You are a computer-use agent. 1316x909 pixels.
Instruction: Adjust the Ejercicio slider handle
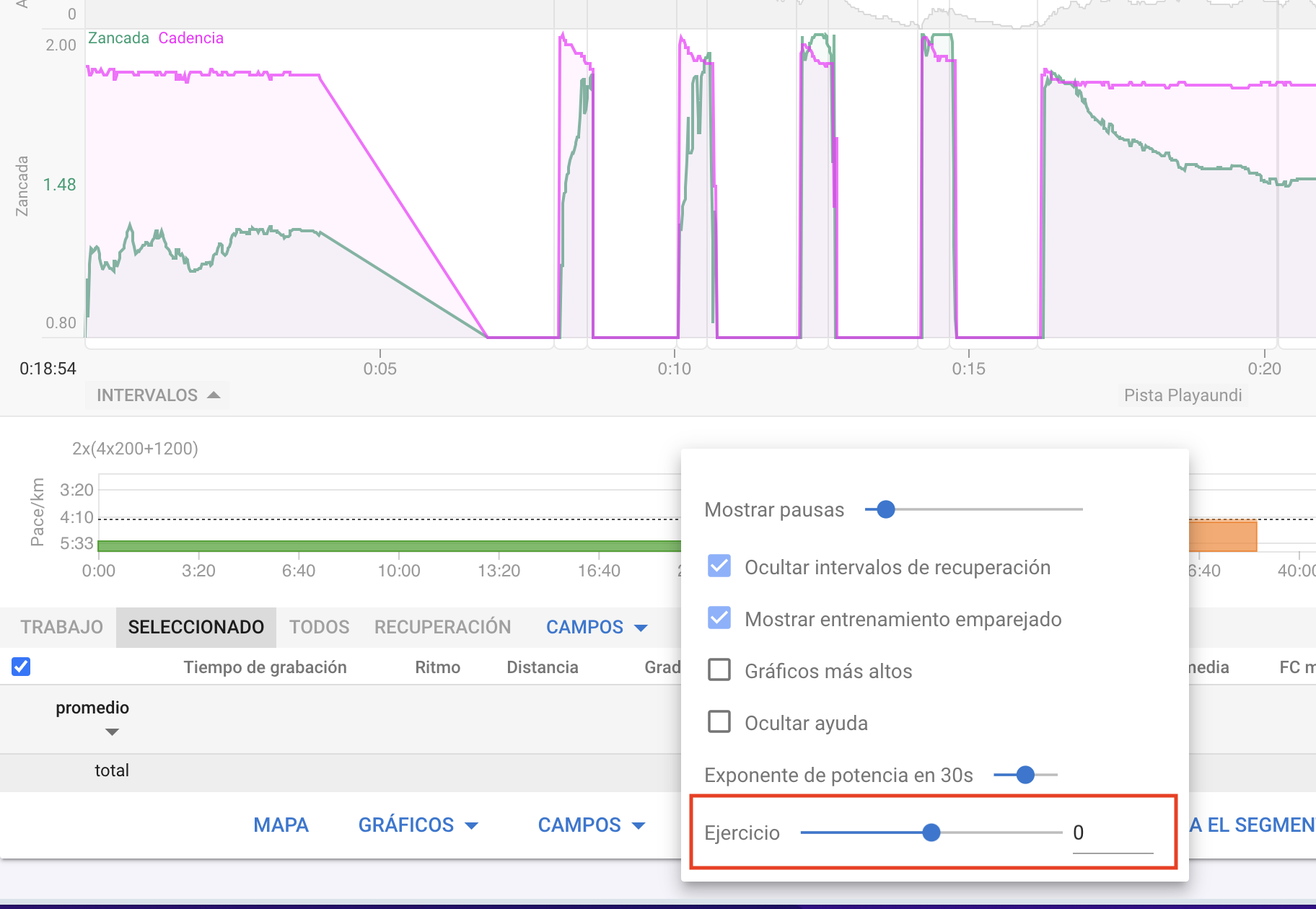click(x=931, y=833)
